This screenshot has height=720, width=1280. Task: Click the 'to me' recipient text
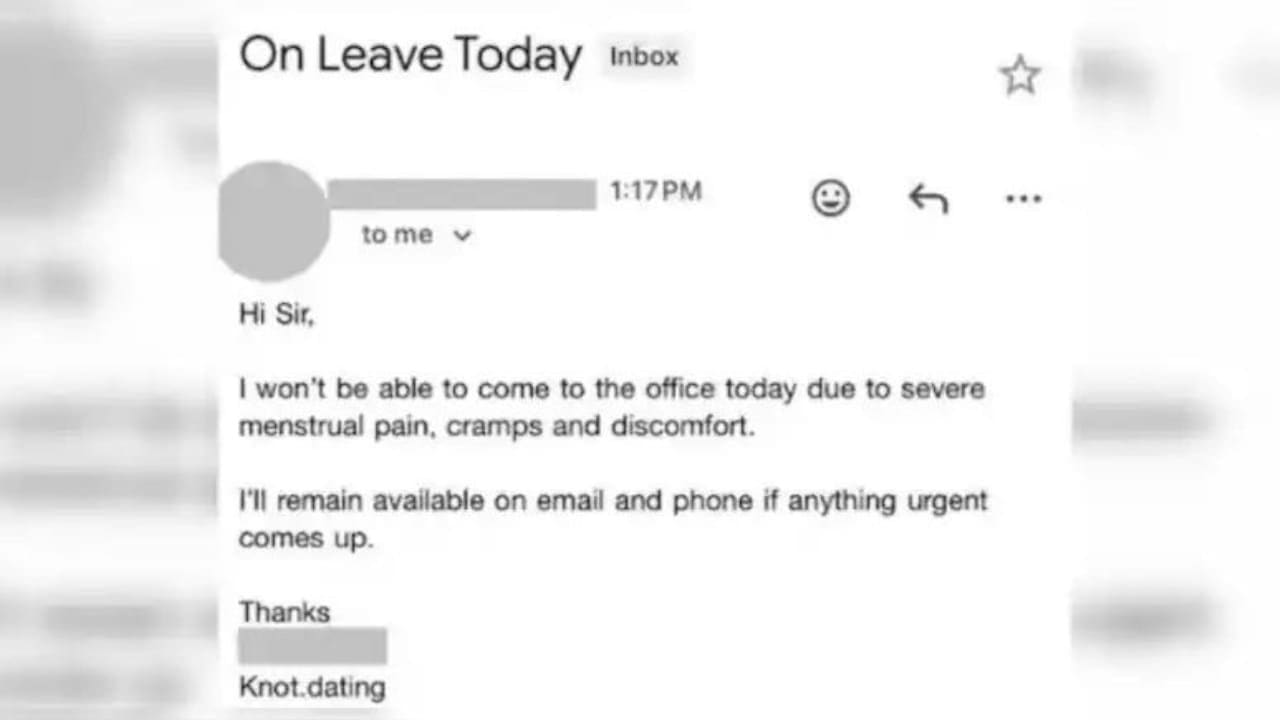(x=398, y=235)
